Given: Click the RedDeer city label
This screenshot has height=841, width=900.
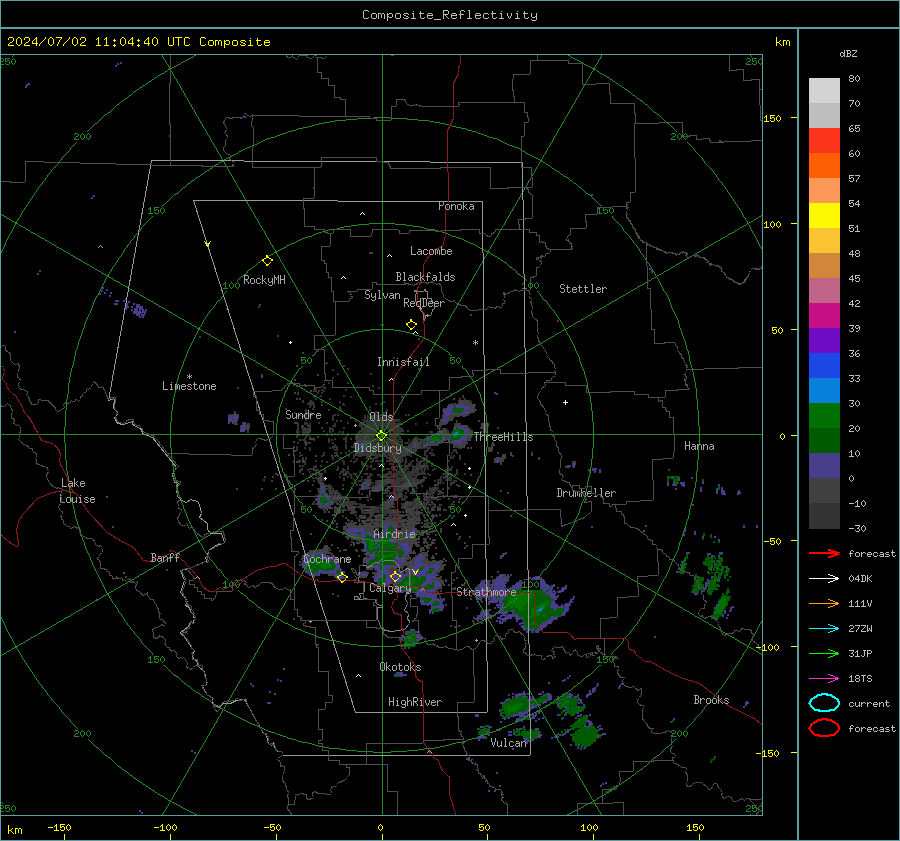Looking at the screenshot, I should [424, 303].
